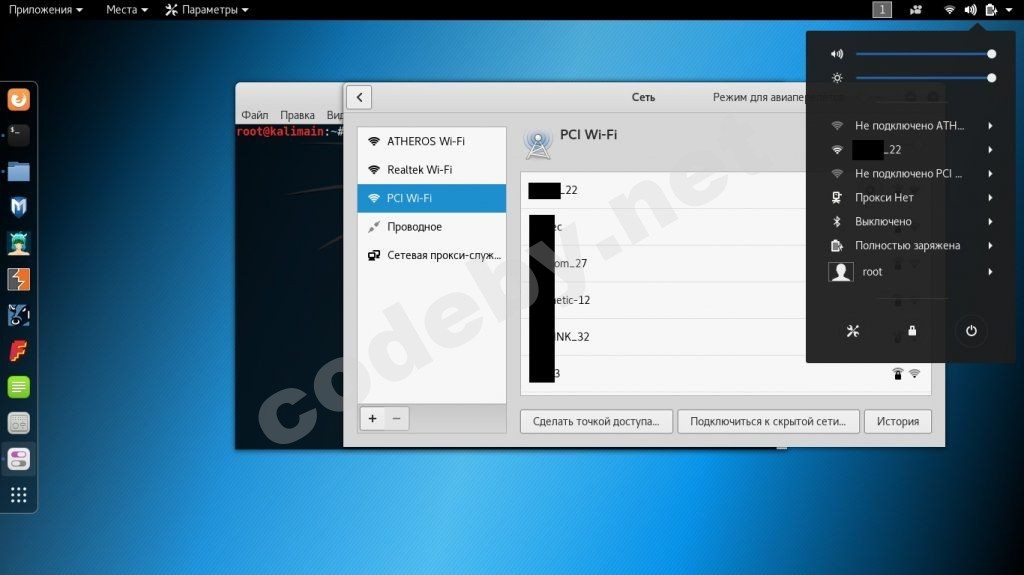Click the speaker icon beside volume slider
The image size is (1024, 575).
(x=837, y=54)
